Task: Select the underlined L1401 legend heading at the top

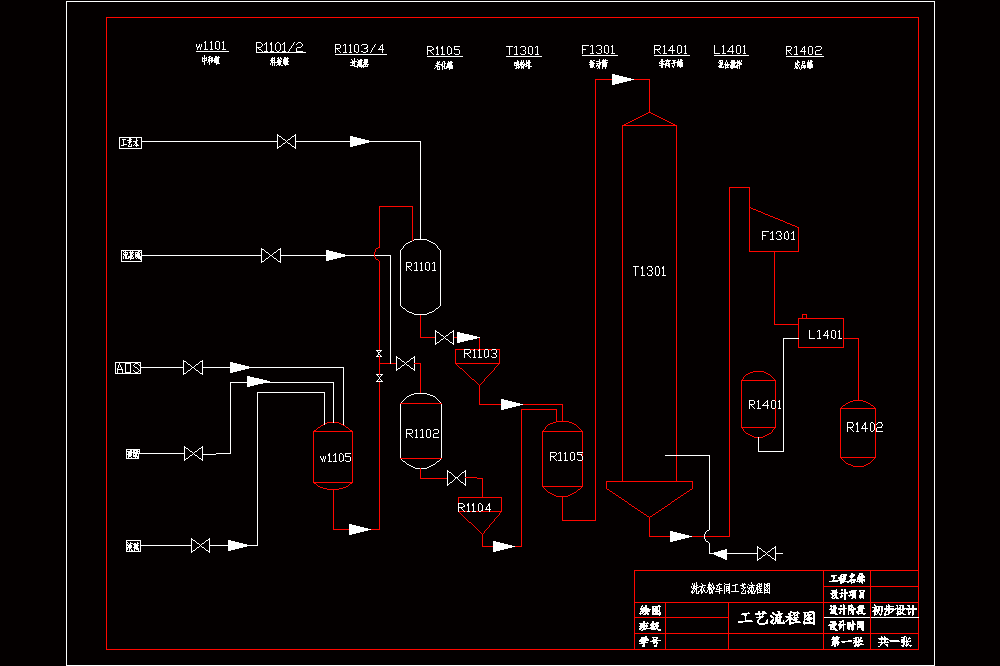Action: tap(730, 50)
